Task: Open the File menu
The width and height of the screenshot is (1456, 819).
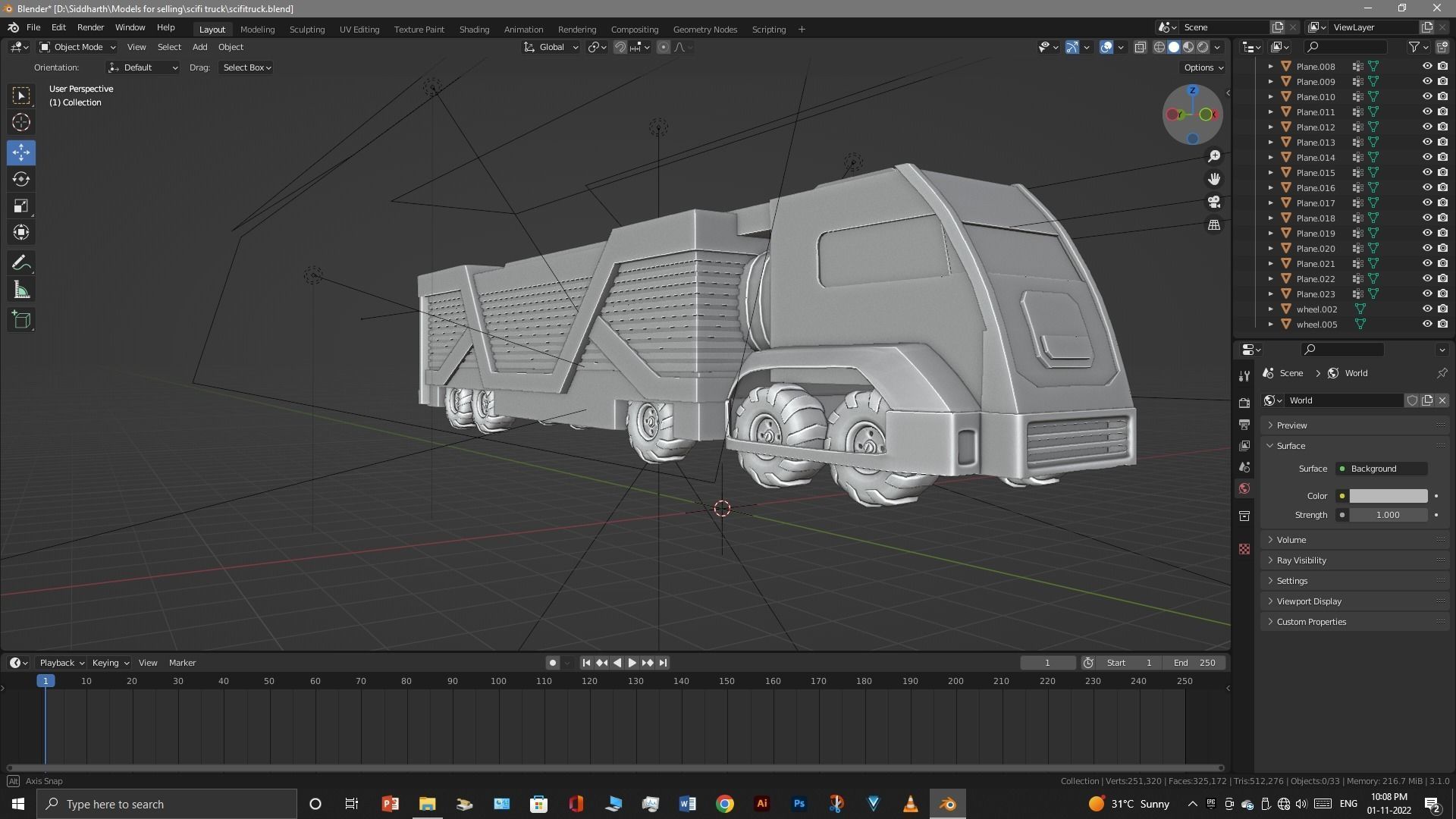Action: click(x=33, y=27)
